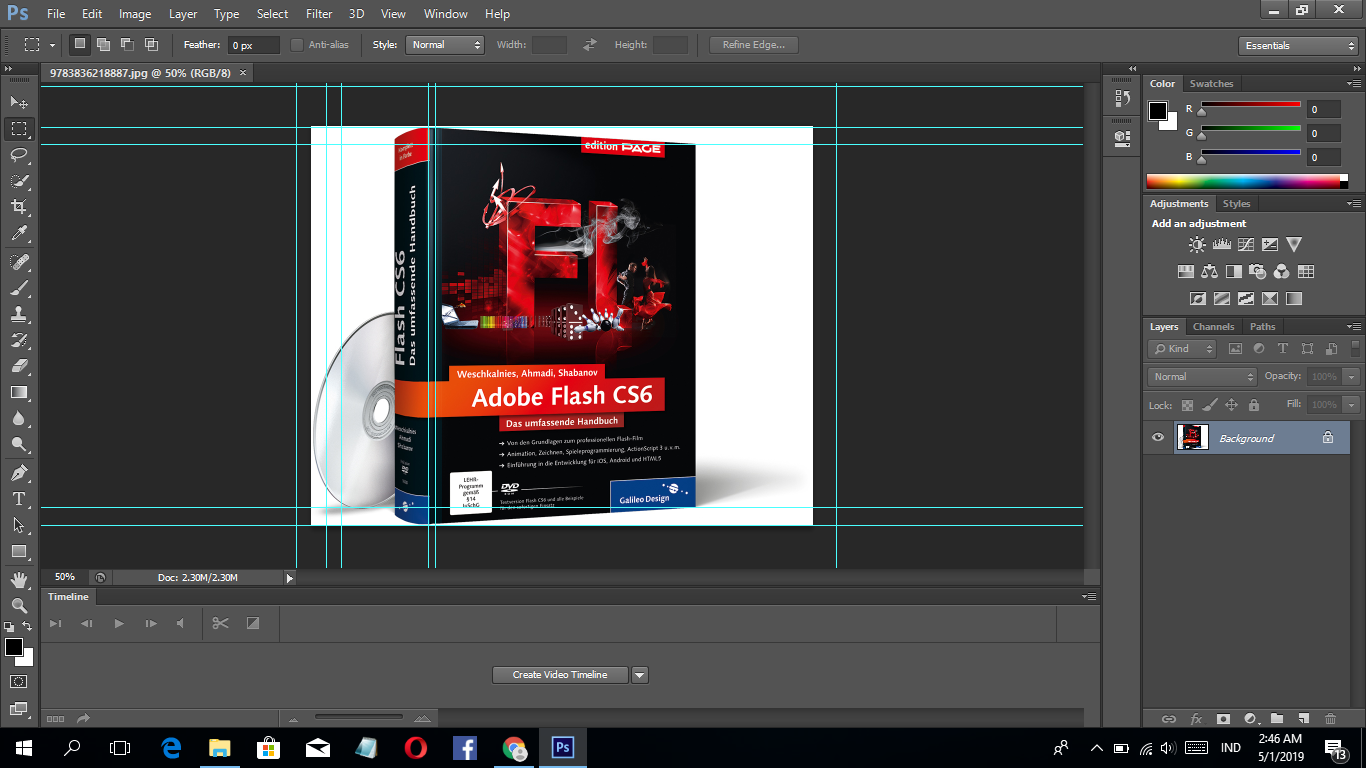Click the Refine Edge button
The height and width of the screenshot is (768, 1366).
(753, 45)
